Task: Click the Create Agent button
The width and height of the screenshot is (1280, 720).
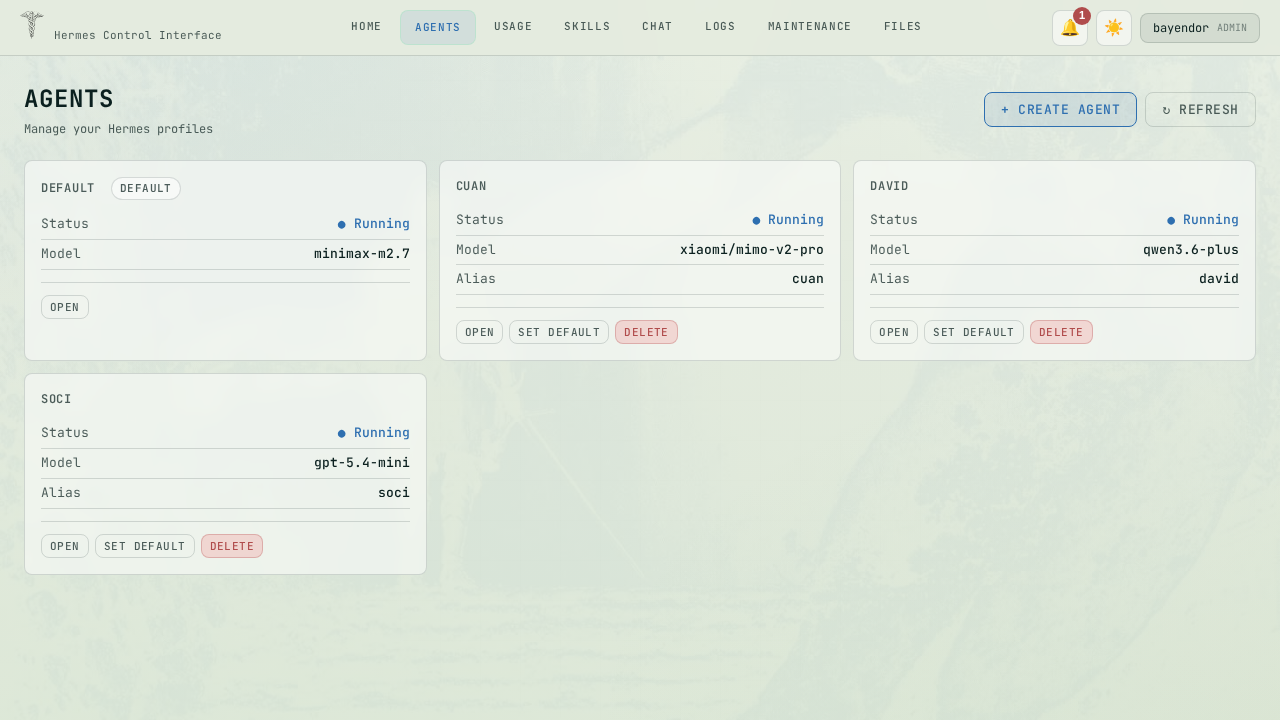Action: [1060, 110]
